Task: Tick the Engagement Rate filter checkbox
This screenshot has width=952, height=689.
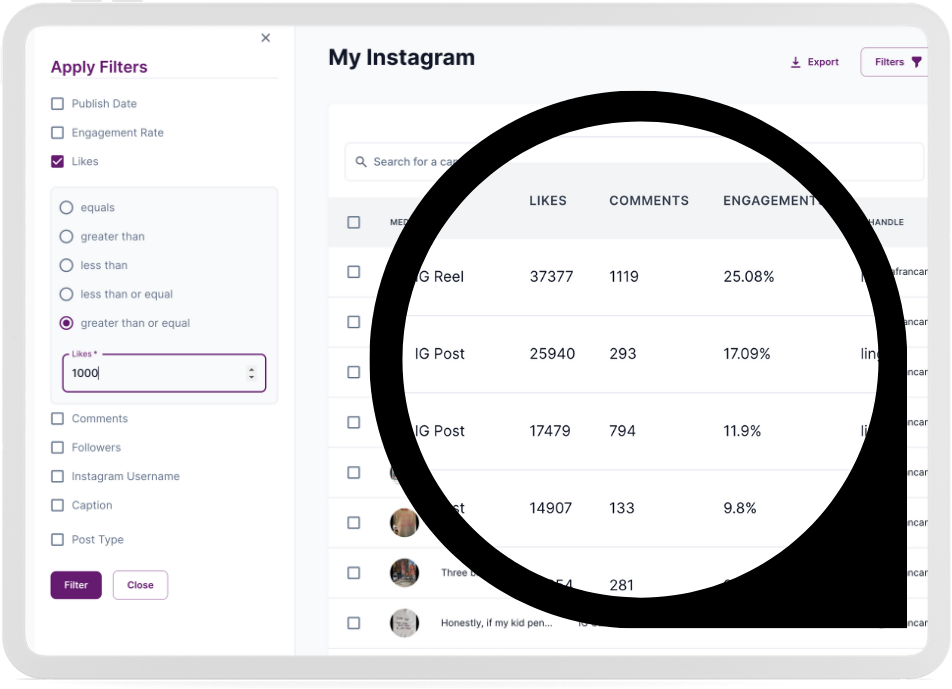Action: pos(57,133)
